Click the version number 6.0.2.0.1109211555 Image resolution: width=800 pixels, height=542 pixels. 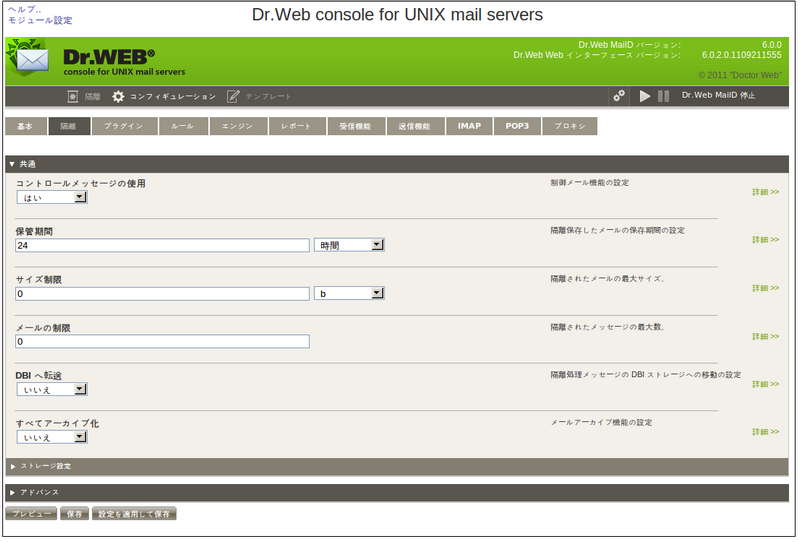[x=741, y=55]
